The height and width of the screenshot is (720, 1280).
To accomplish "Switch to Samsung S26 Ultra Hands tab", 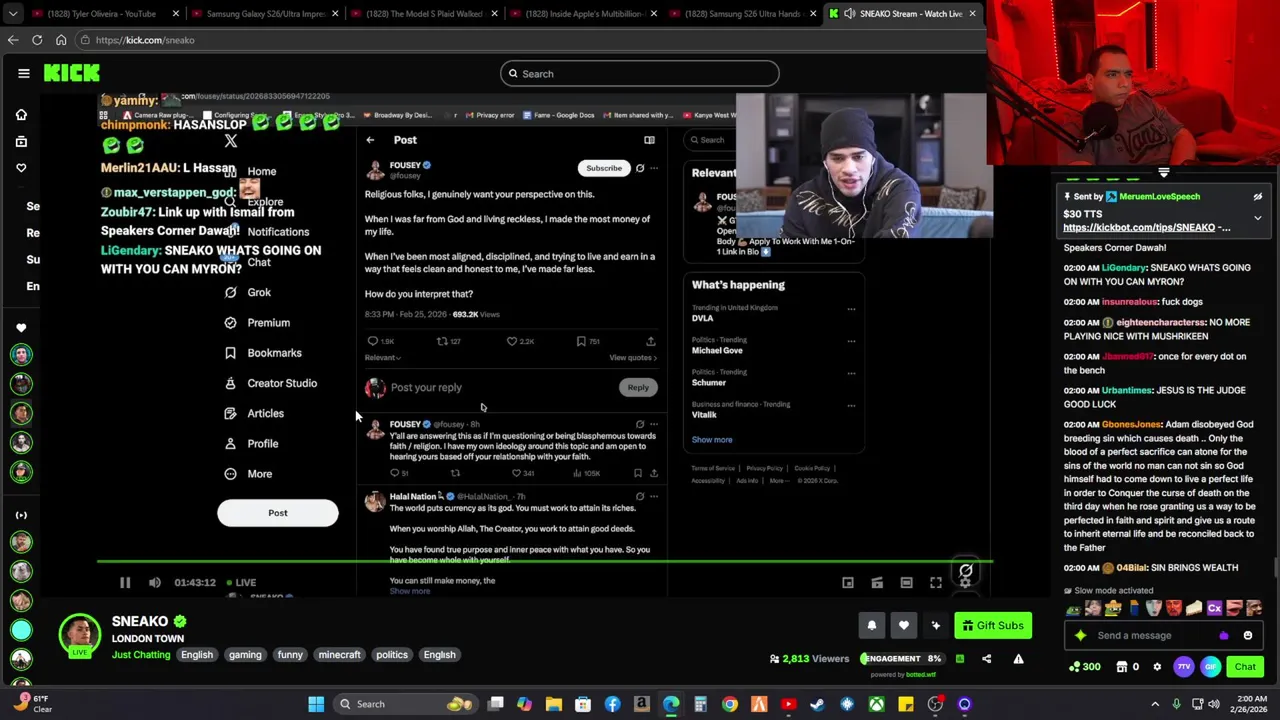I will 742,14.
